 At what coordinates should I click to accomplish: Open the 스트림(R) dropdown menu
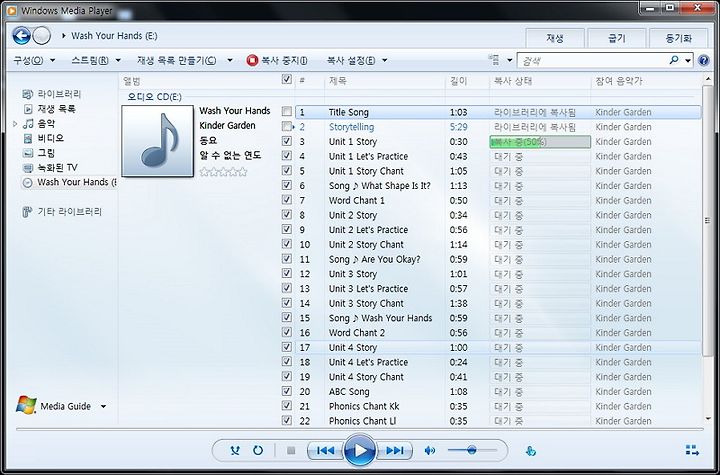click(96, 60)
